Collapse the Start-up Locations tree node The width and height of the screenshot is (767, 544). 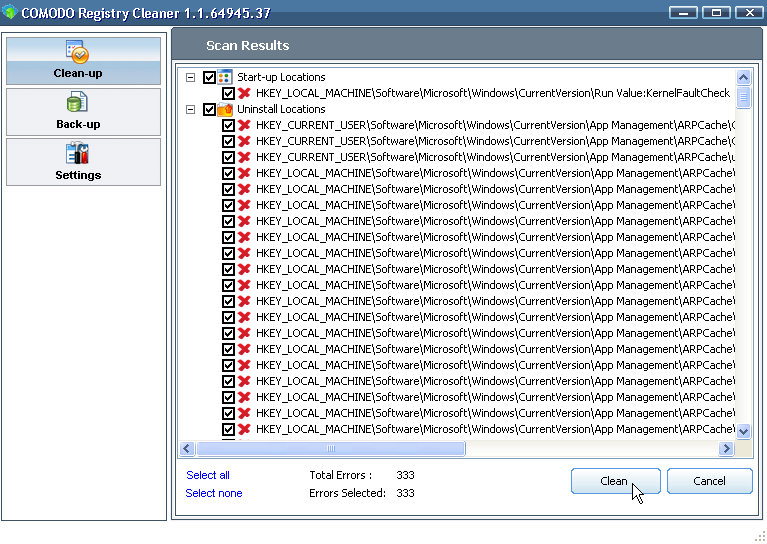191,77
